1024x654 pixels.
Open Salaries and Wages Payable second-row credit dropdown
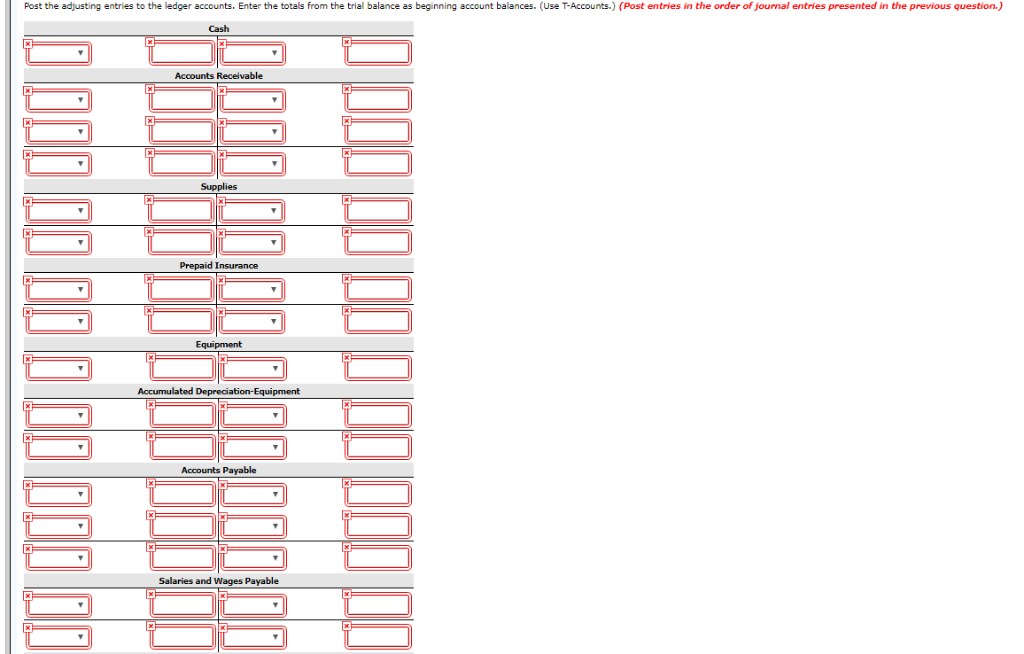pyautogui.click(x=253, y=637)
